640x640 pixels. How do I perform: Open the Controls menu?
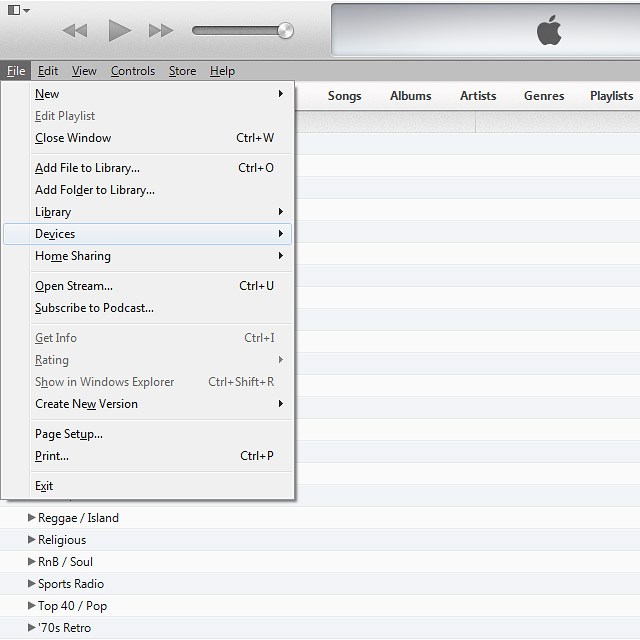(133, 71)
